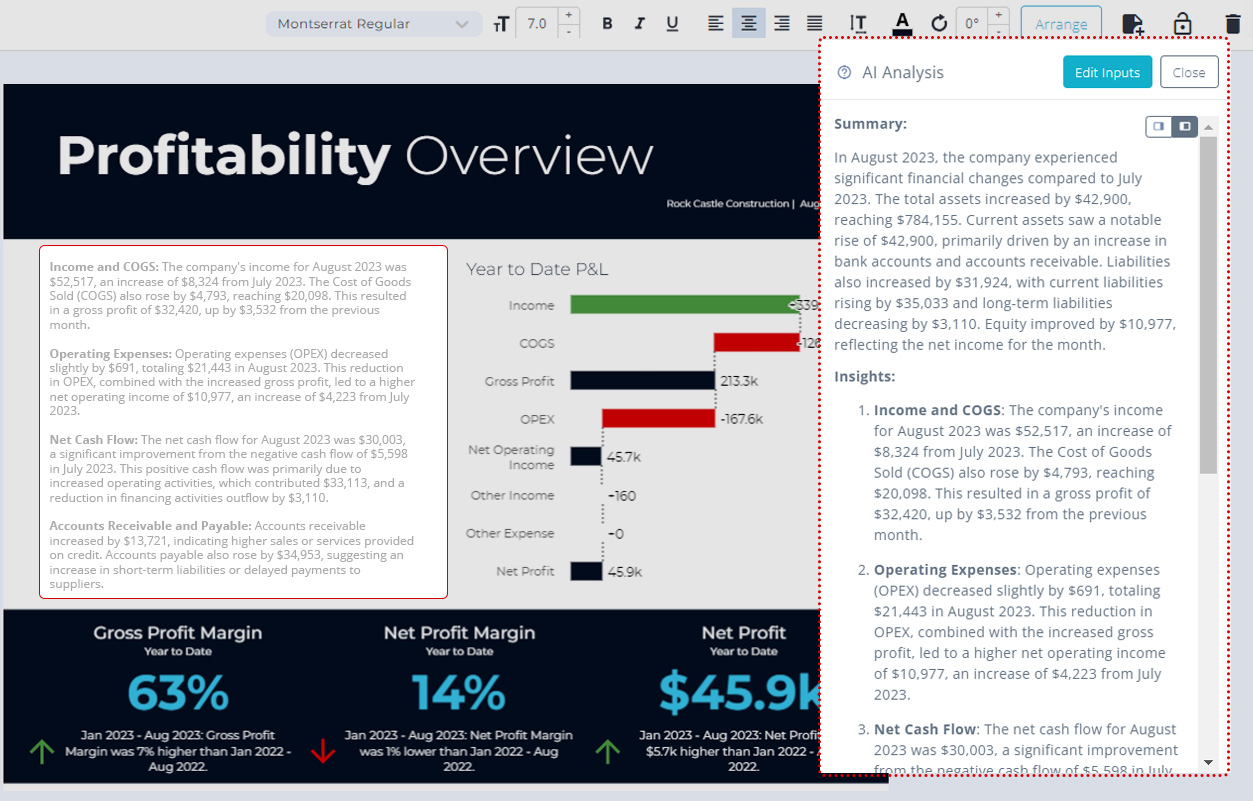Click the red OPEX bar
The image size is (1253, 801).
[x=658, y=419]
